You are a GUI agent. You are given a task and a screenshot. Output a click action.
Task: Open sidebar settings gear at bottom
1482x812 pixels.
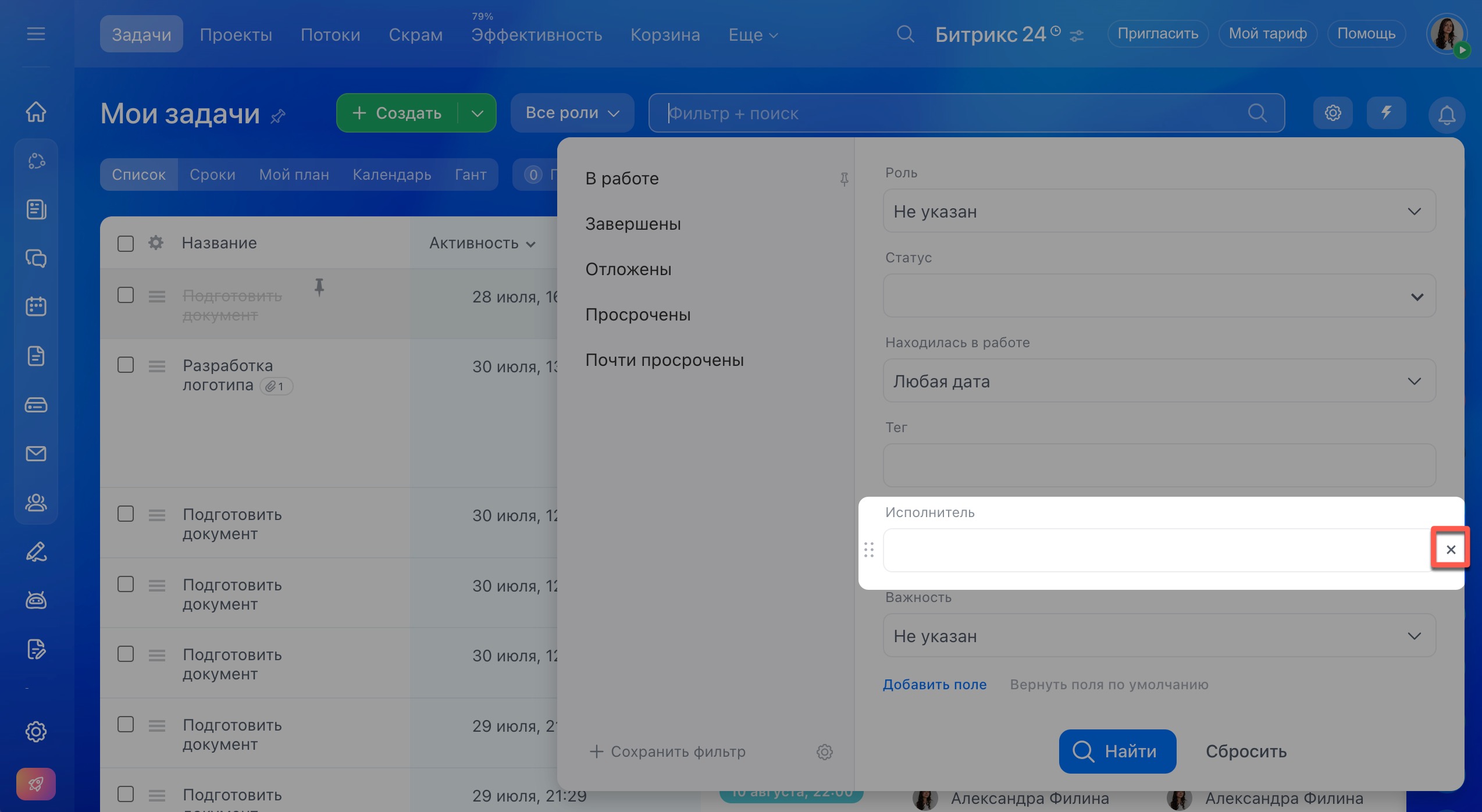(x=36, y=732)
